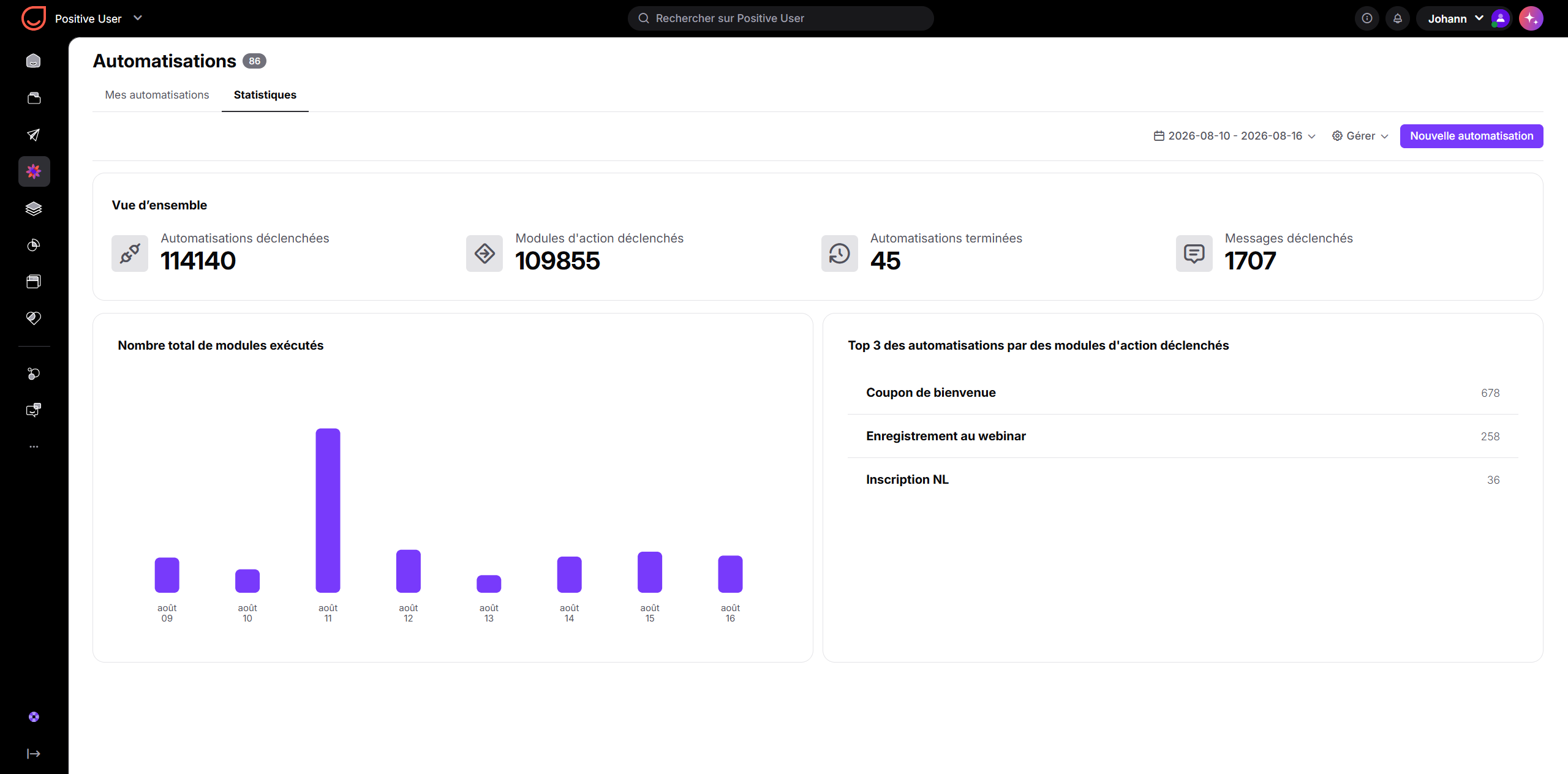Click the 258 count for Enregistrement au webinar
The width and height of the screenshot is (1568, 774).
(x=1490, y=437)
